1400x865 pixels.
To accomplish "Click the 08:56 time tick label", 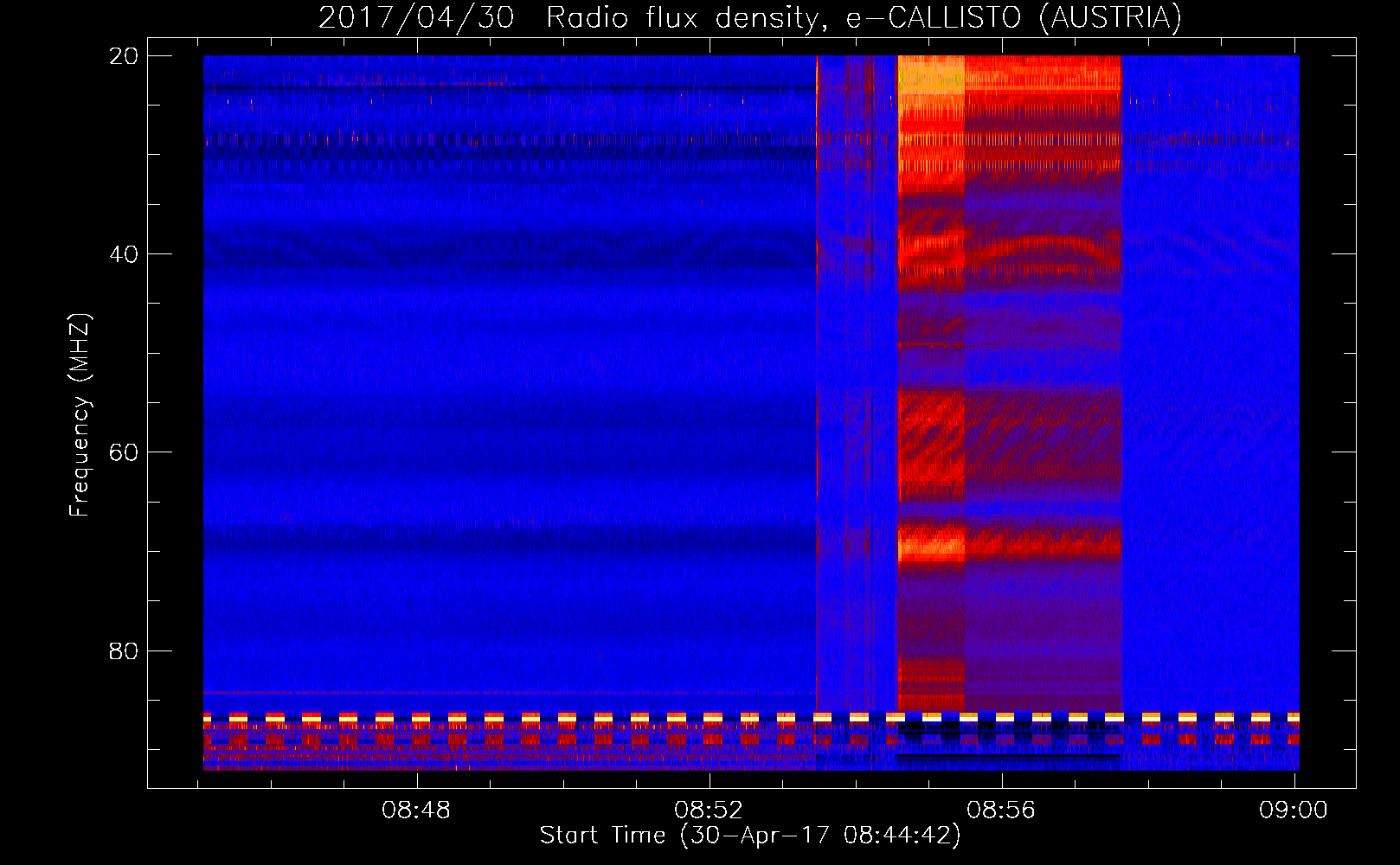I will coord(1001,810).
